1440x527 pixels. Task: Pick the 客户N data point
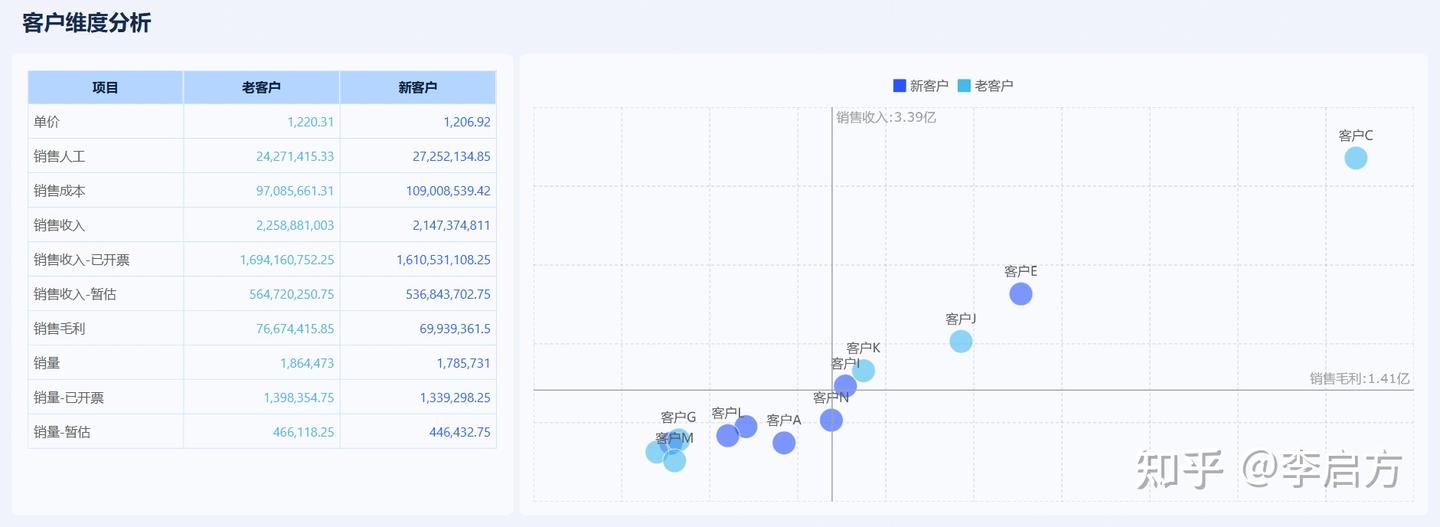[831, 420]
